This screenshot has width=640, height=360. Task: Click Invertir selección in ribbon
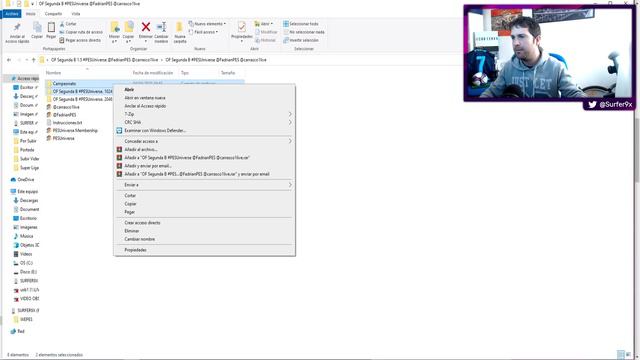coord(301,40)
